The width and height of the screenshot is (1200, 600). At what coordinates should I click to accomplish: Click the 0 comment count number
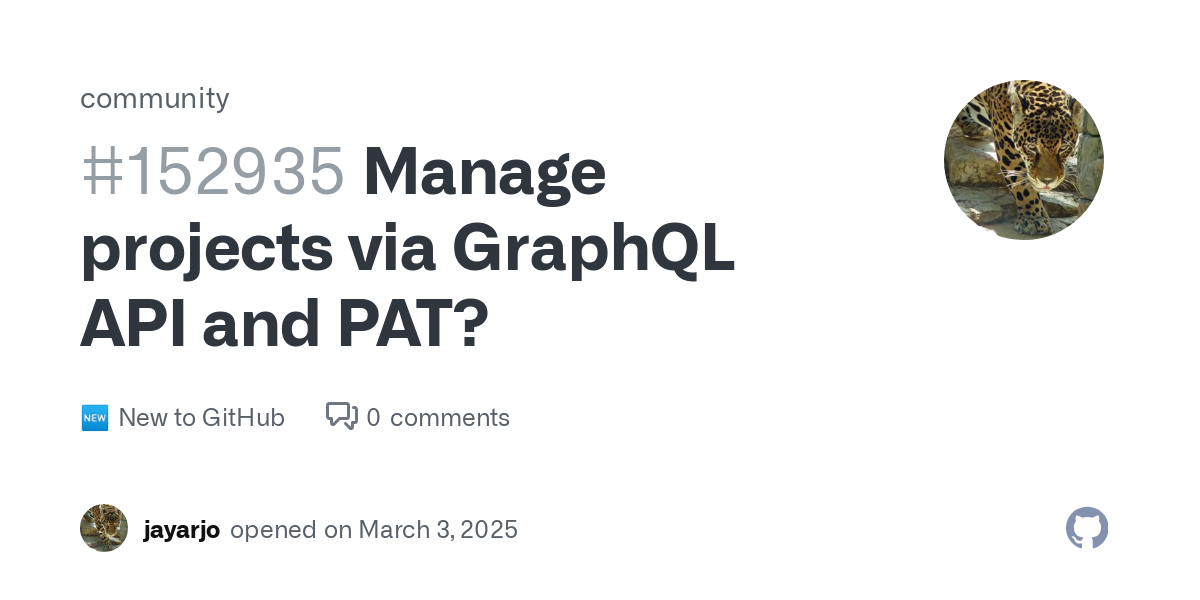(373, 417)
